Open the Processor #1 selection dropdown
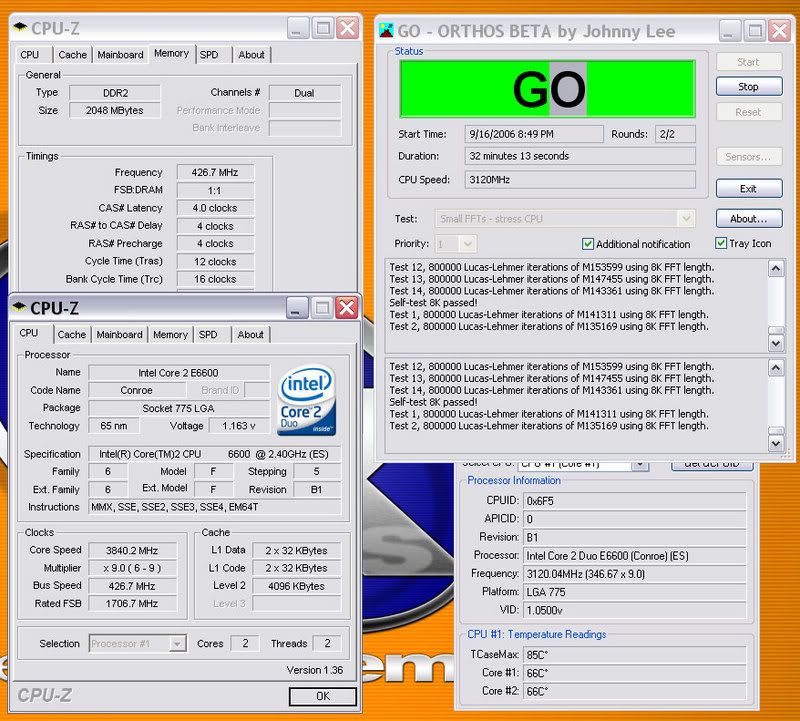Viewport: 800px width, 721px height. coord(177,644)
